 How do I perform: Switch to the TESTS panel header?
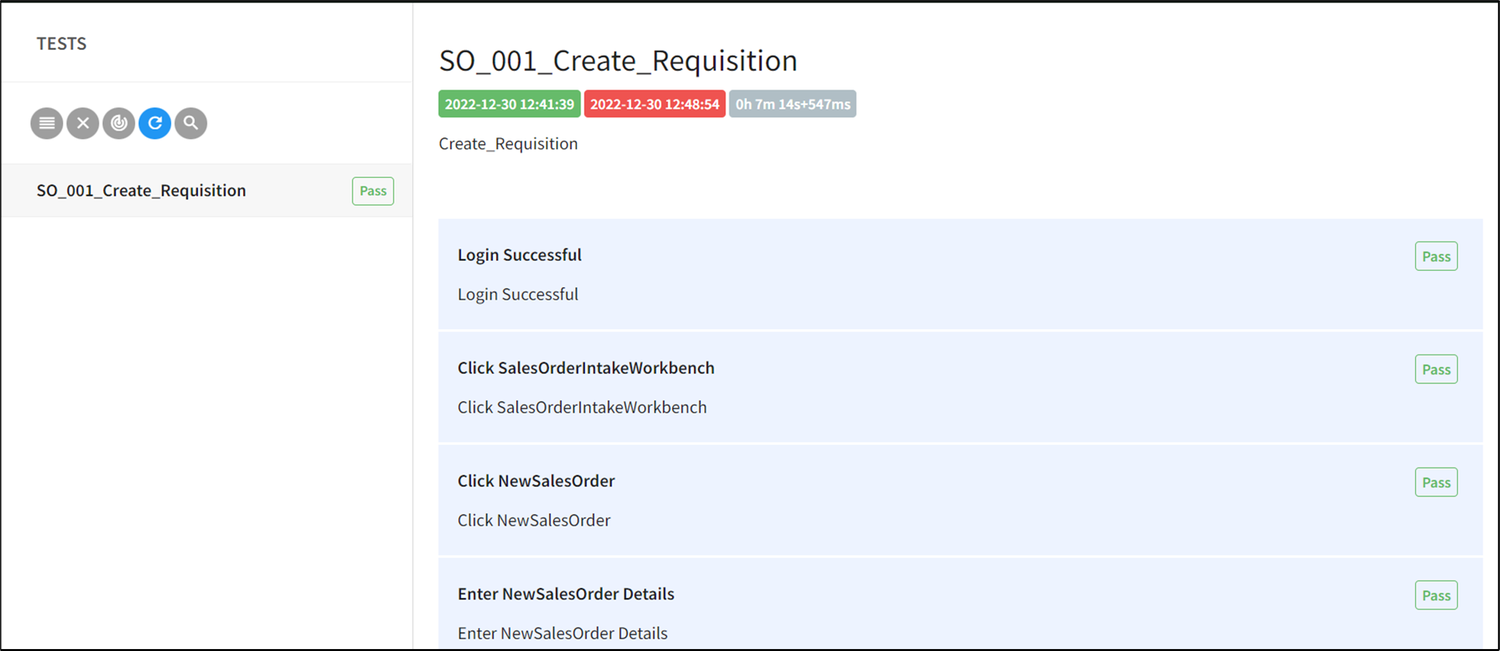[x=61, y=43]
